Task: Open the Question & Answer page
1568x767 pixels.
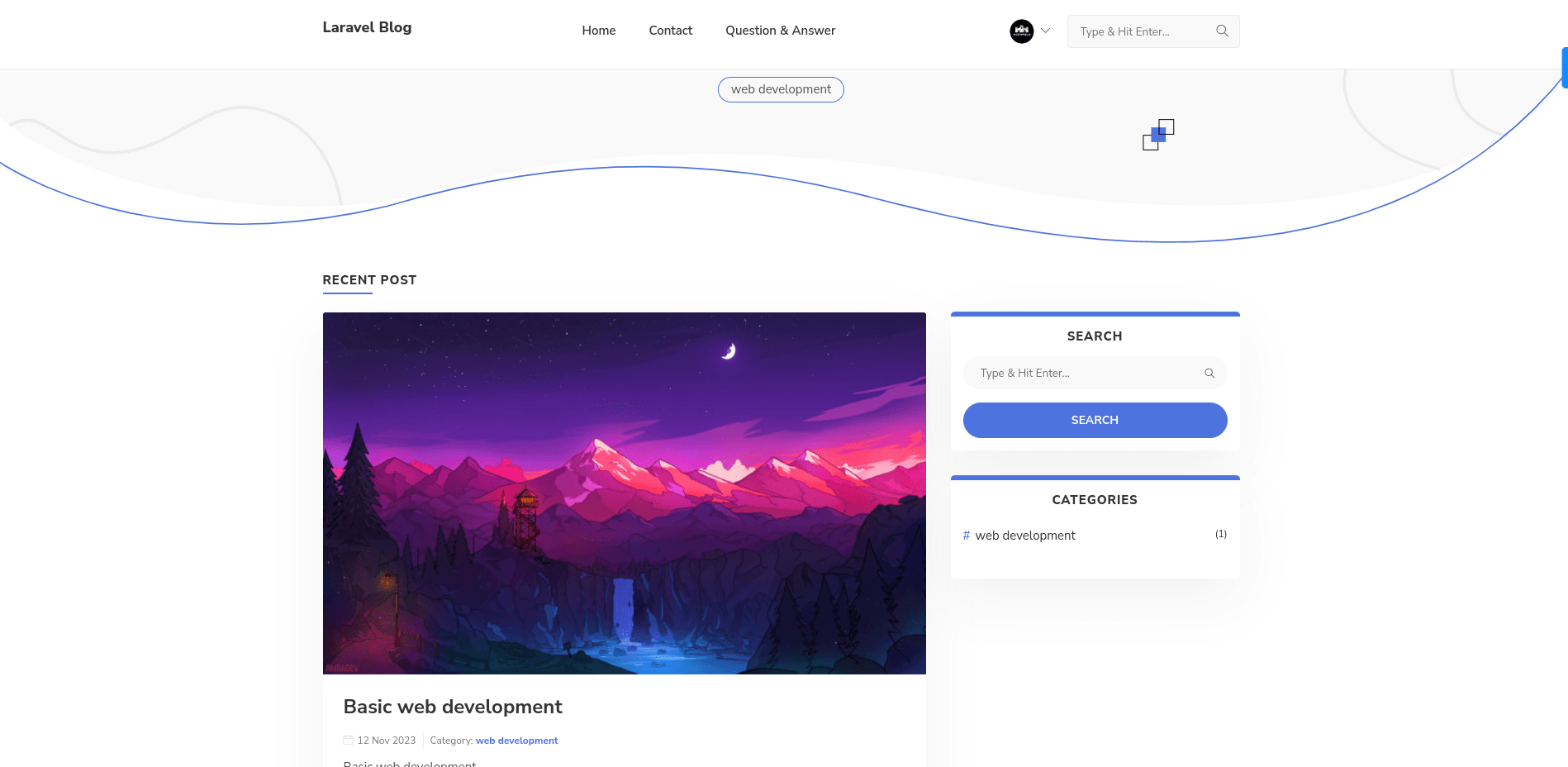Action: [780, 31]
